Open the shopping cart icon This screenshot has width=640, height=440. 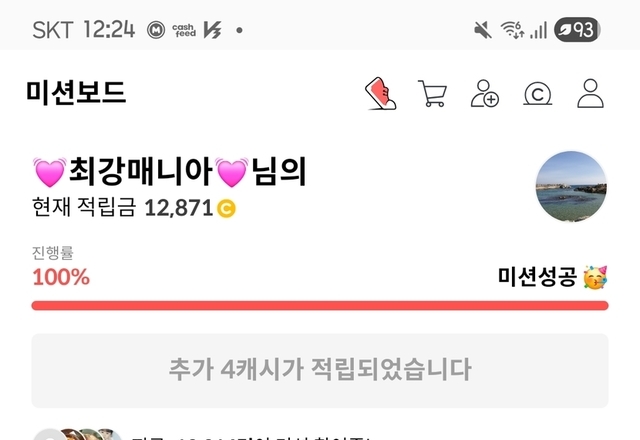(x=432, y=93)
